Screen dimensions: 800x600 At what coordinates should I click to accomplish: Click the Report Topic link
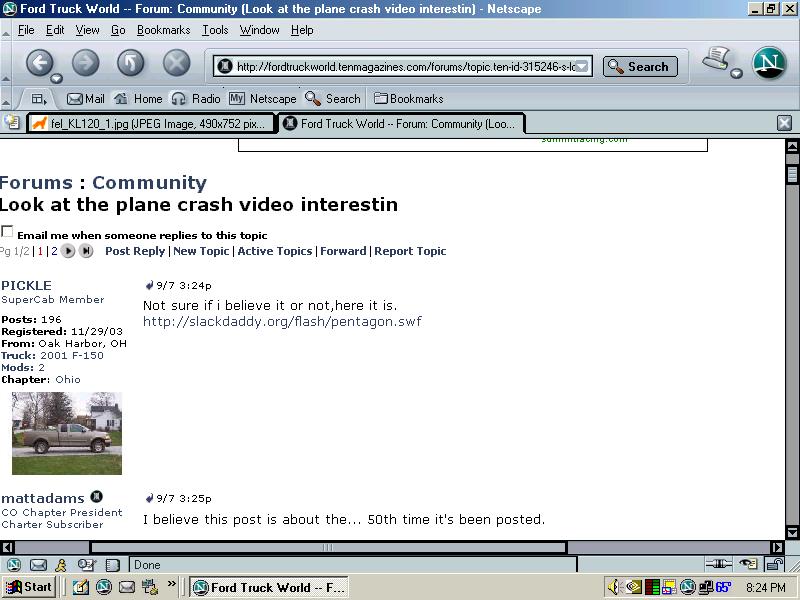point(410,251)
